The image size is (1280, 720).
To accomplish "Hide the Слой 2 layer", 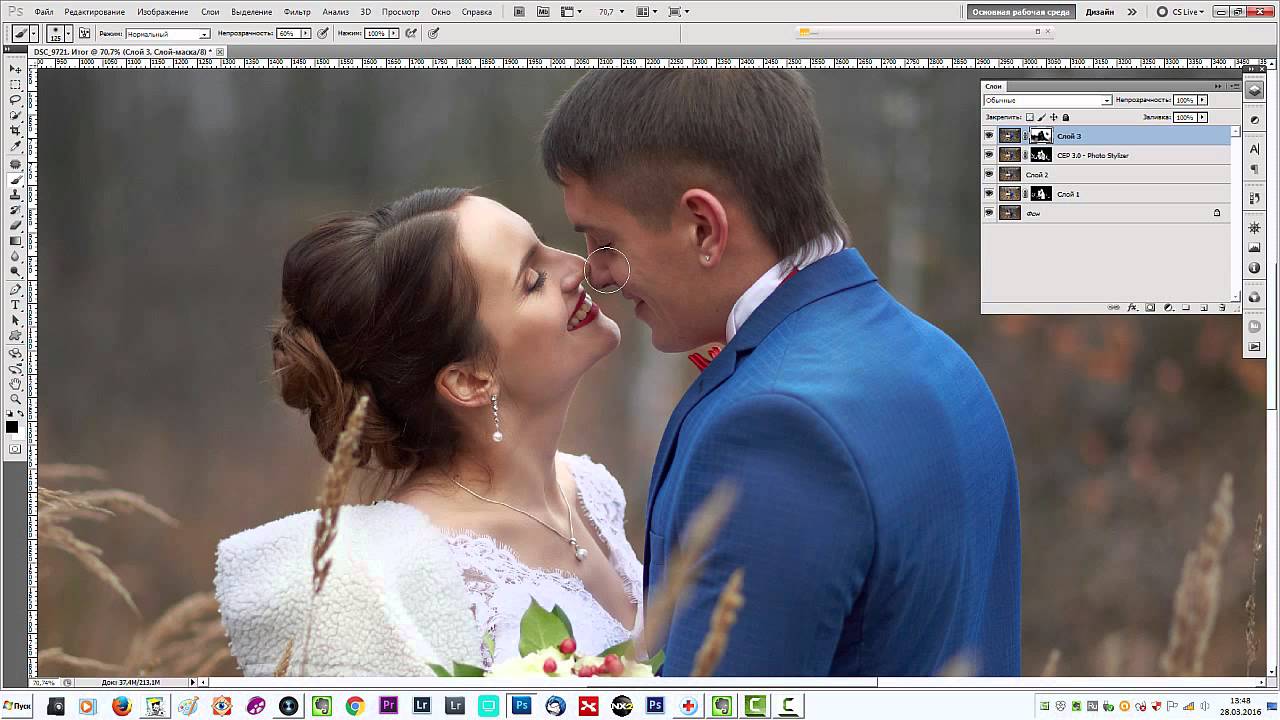I will 989,174.
